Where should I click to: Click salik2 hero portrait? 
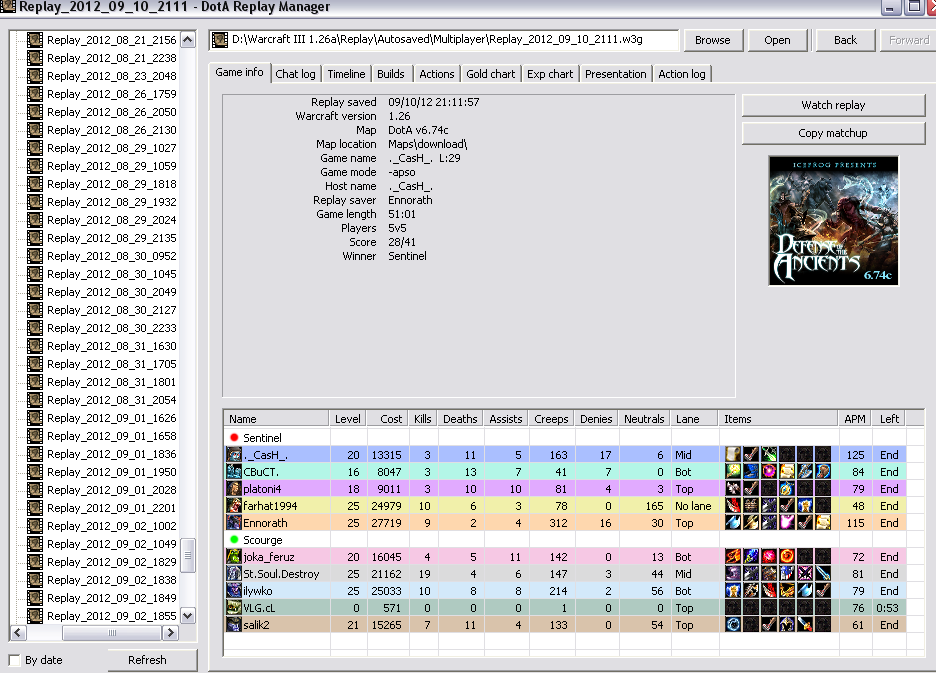click(234, 625)
